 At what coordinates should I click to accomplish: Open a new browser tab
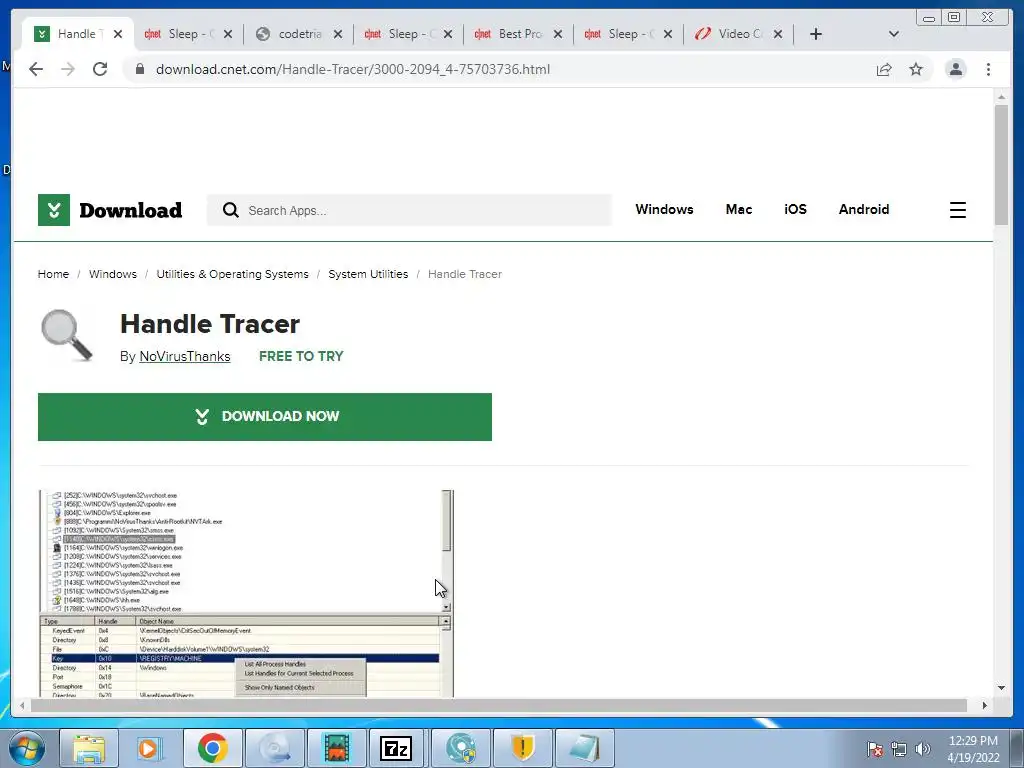click(x=816, y=34)
